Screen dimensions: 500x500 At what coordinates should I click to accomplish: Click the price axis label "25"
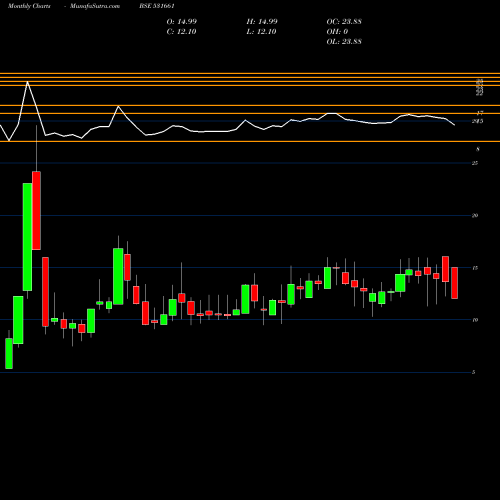(x=475, y=163)
